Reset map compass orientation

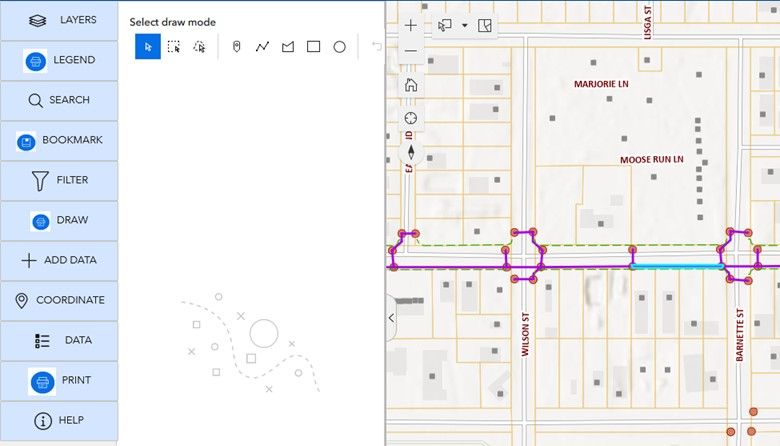pyautogui.click(x=411, y=152)
